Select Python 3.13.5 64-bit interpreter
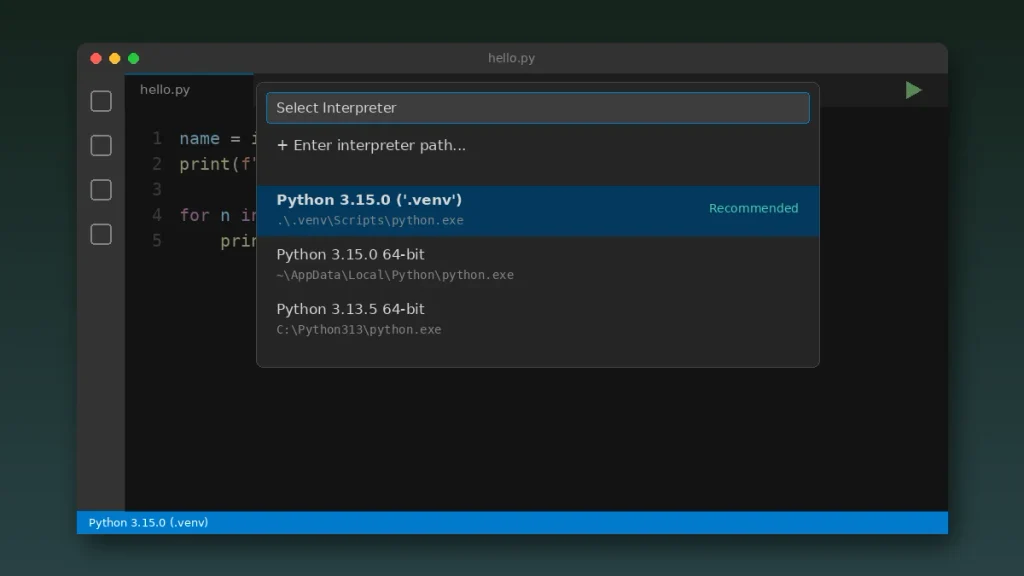The image size is (1024, 576). click(x=537, y=319)
